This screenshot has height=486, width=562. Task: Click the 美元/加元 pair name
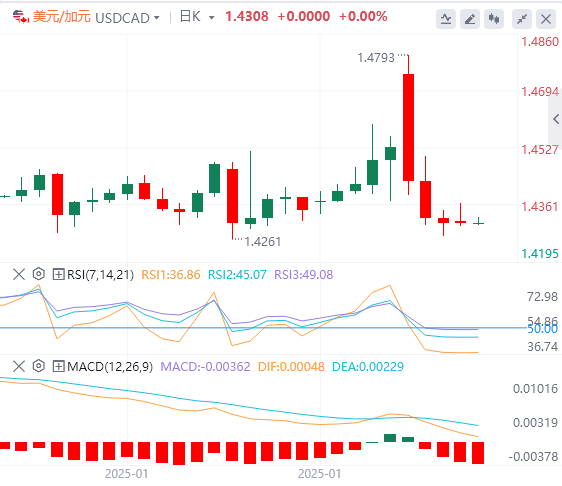coord(62,17)
